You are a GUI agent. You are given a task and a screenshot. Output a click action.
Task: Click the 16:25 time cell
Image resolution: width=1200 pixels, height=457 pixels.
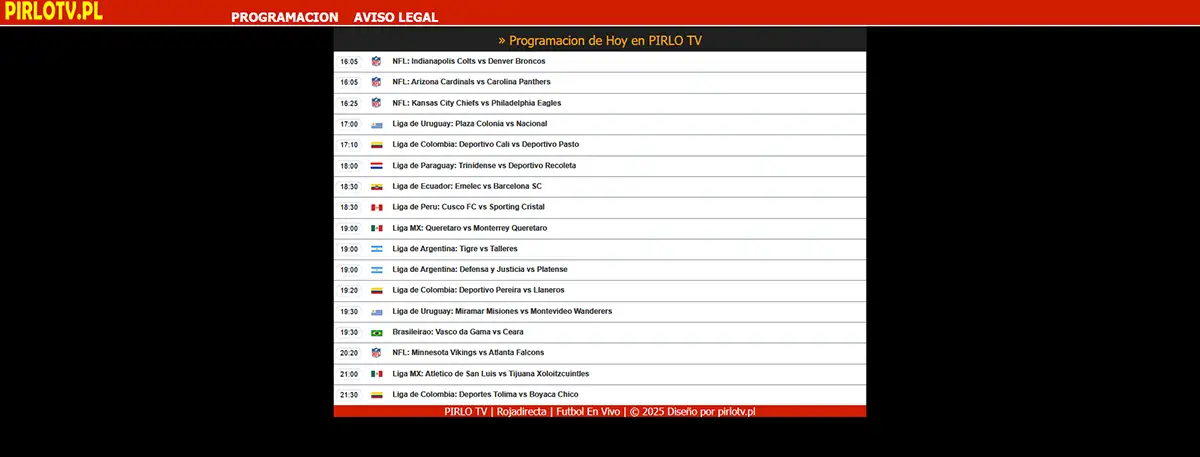click(x=349, y=103)
